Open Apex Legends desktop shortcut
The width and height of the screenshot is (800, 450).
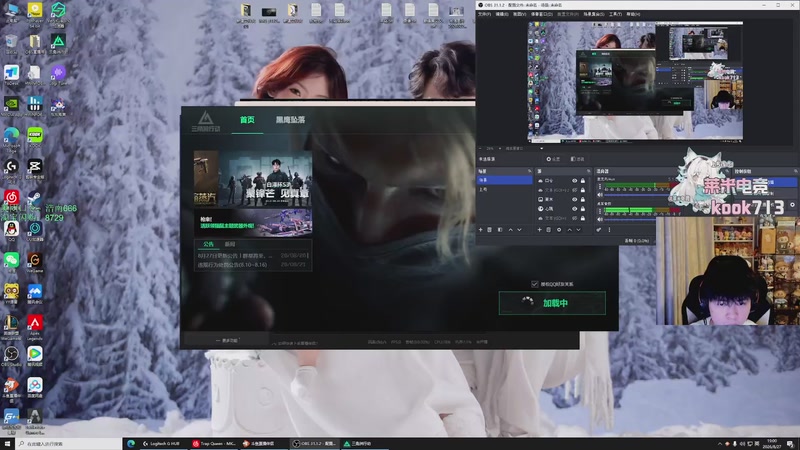tap(35, 328)
